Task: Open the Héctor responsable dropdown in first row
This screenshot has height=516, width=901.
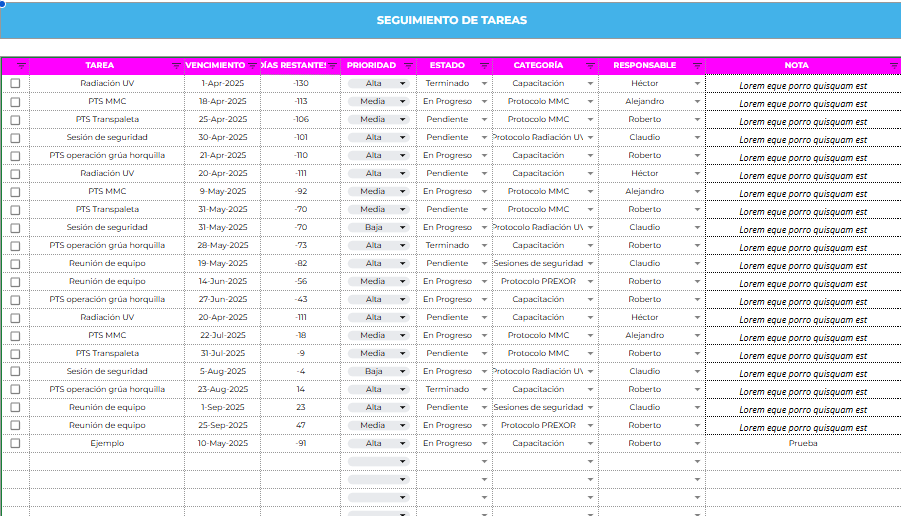Action: (x=697, y=84)
